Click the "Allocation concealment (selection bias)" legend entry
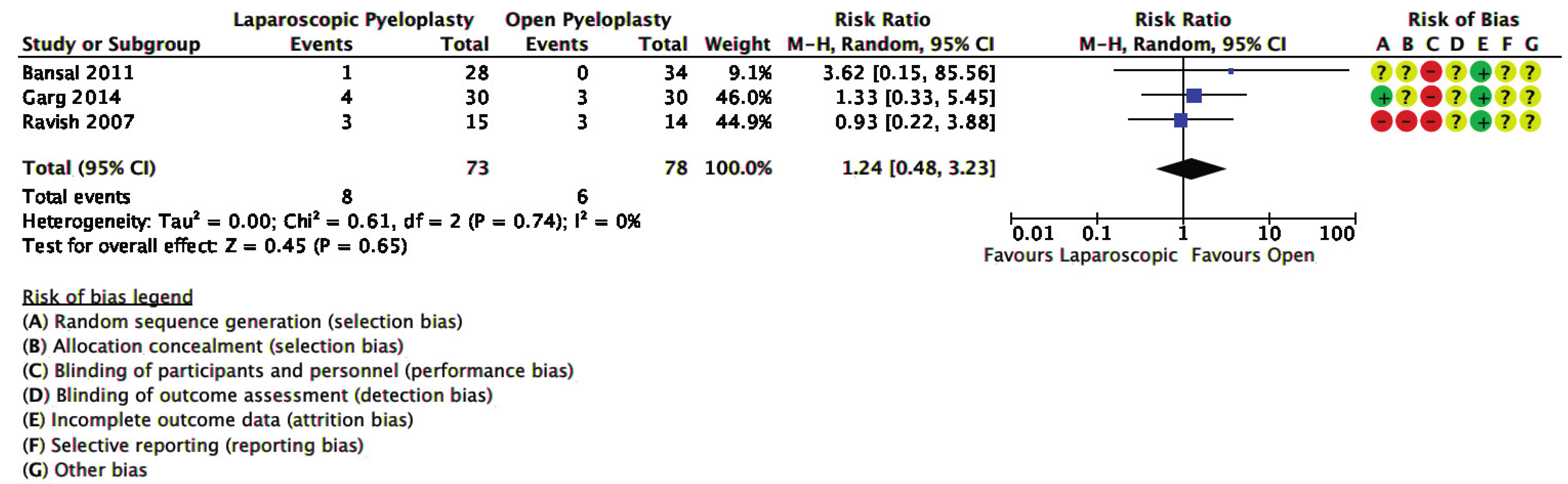 pos(213,346)
